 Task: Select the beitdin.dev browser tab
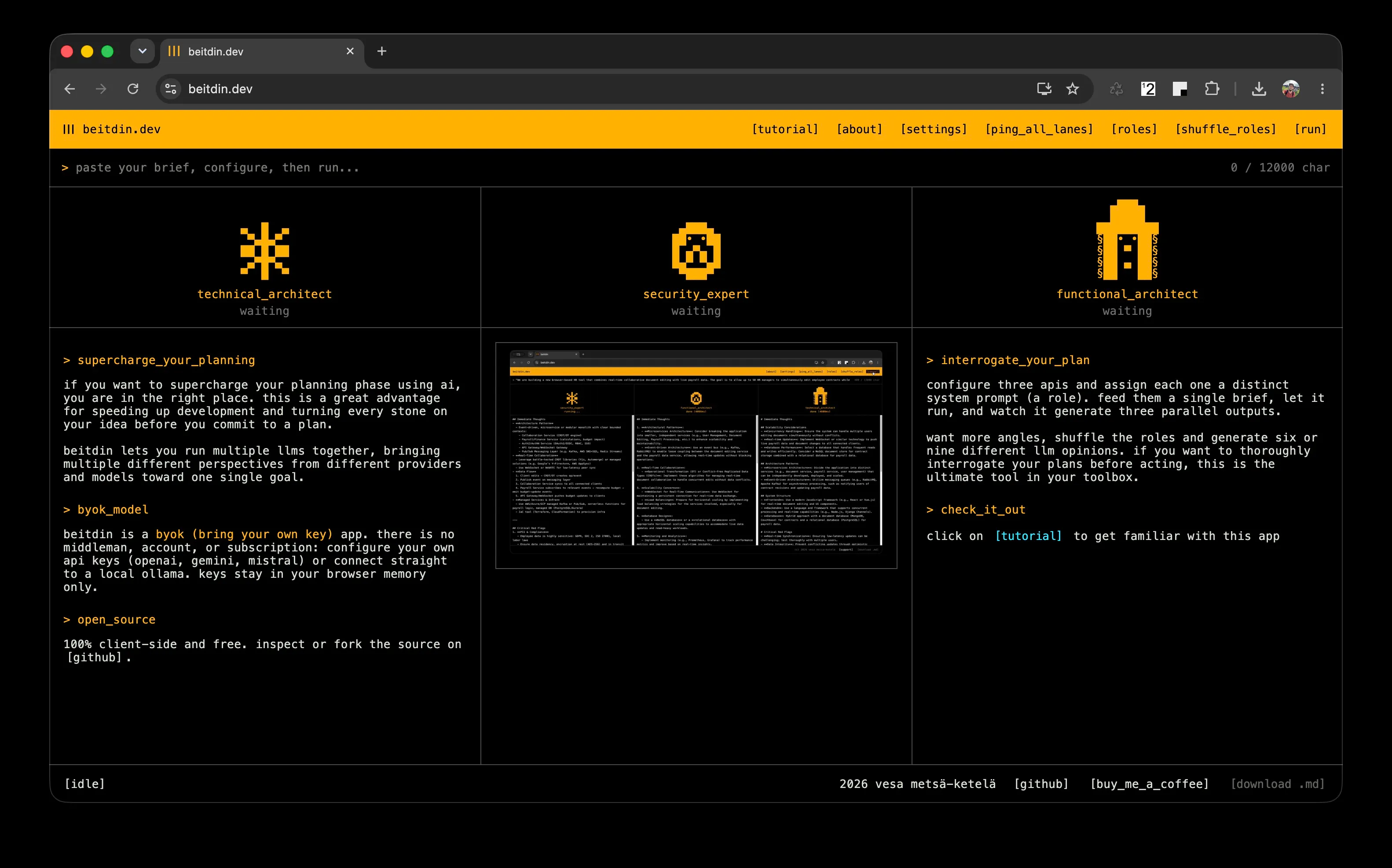pos(262,52)
